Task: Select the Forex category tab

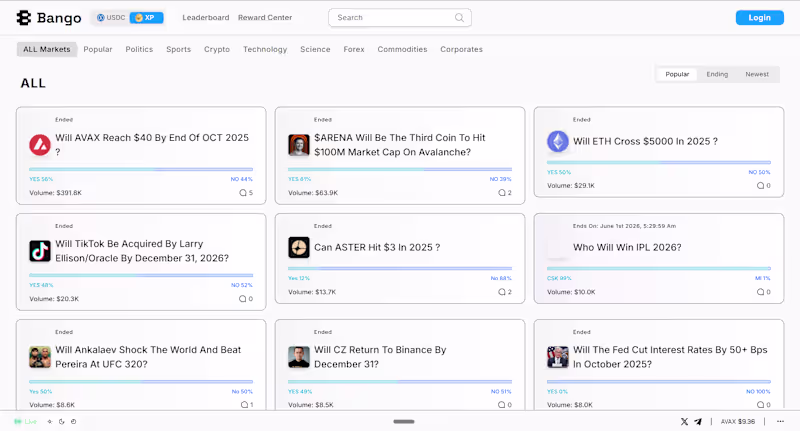Action: (354, 49)
